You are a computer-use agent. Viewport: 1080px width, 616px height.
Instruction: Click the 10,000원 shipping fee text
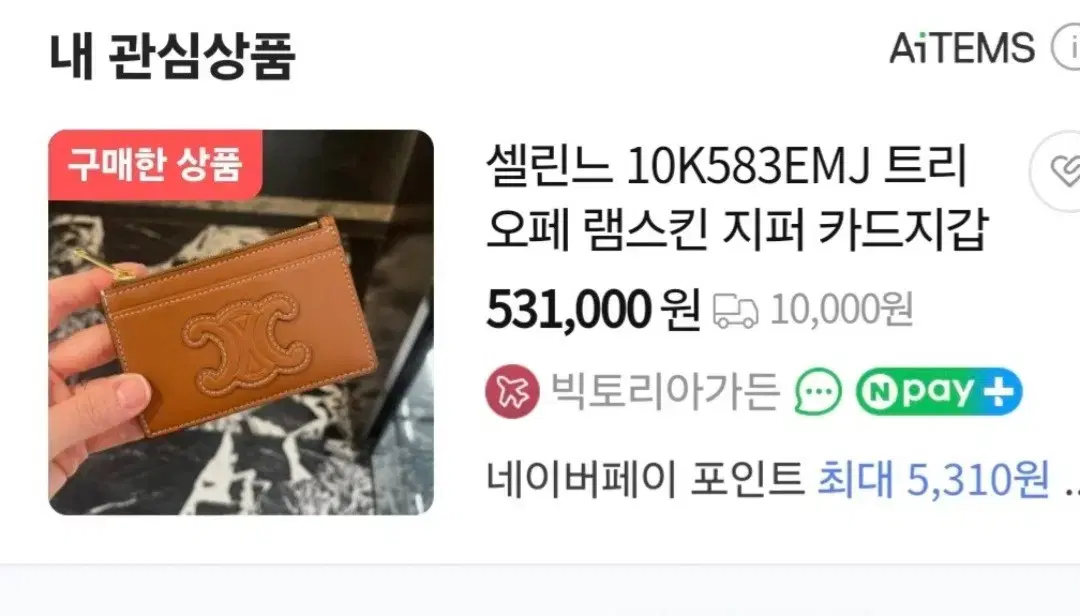click(842, 309)
